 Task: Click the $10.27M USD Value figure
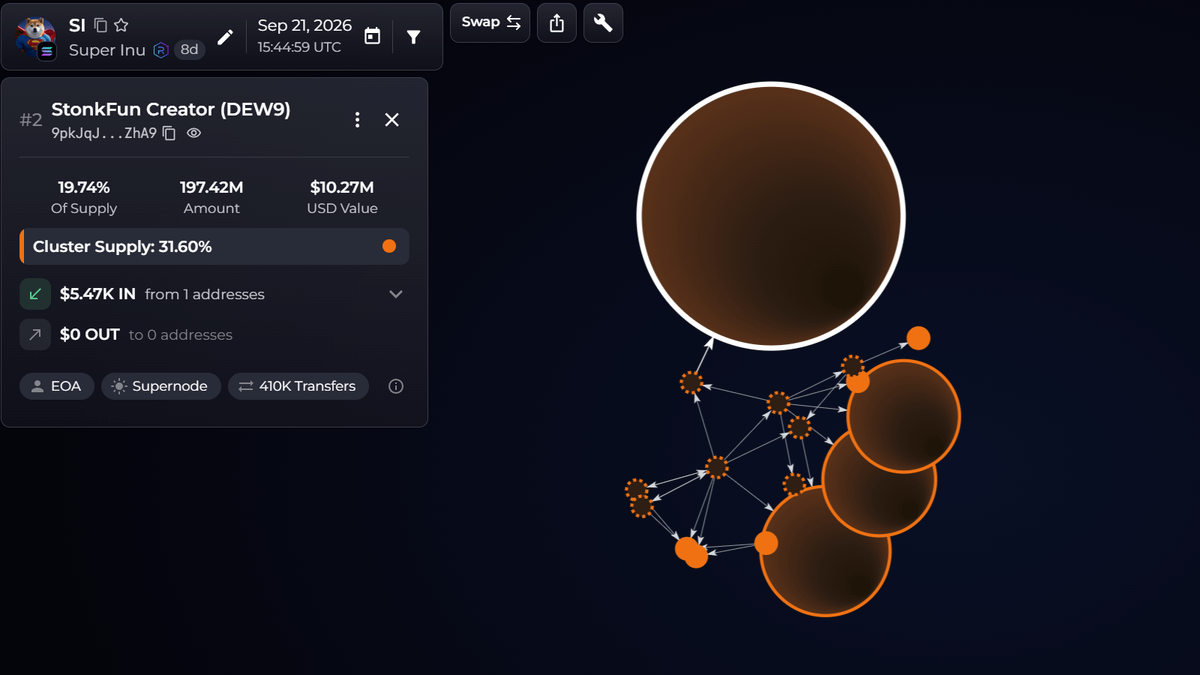click(342, 187)
